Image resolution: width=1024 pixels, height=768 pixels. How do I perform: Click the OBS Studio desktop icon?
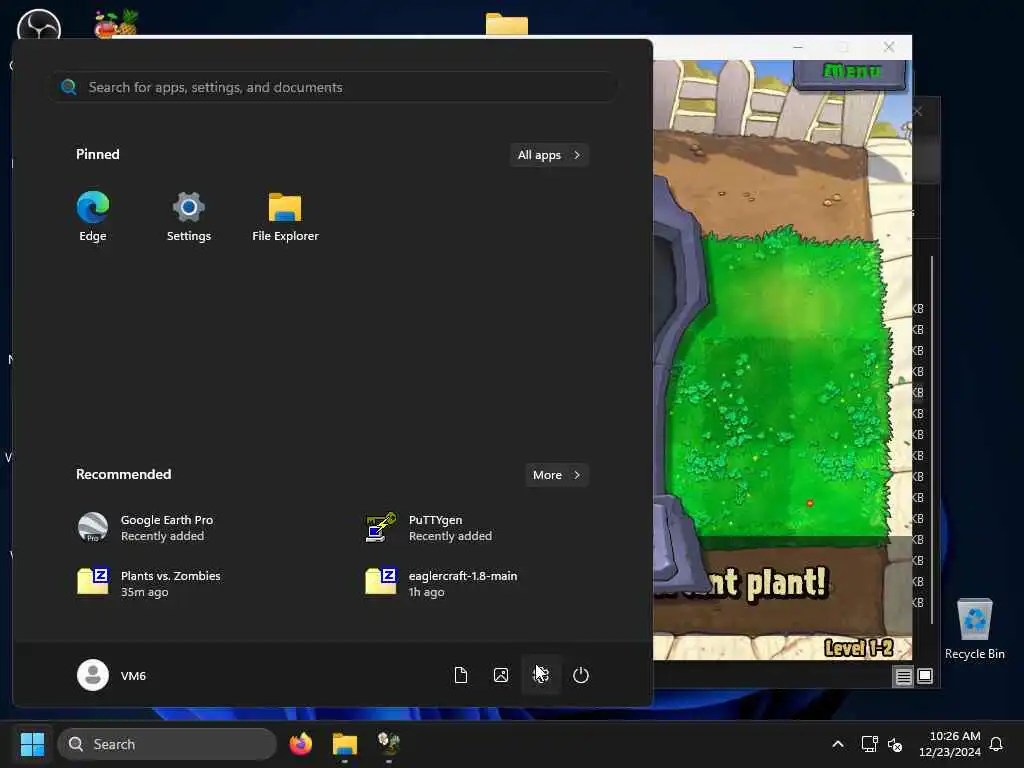39,26
